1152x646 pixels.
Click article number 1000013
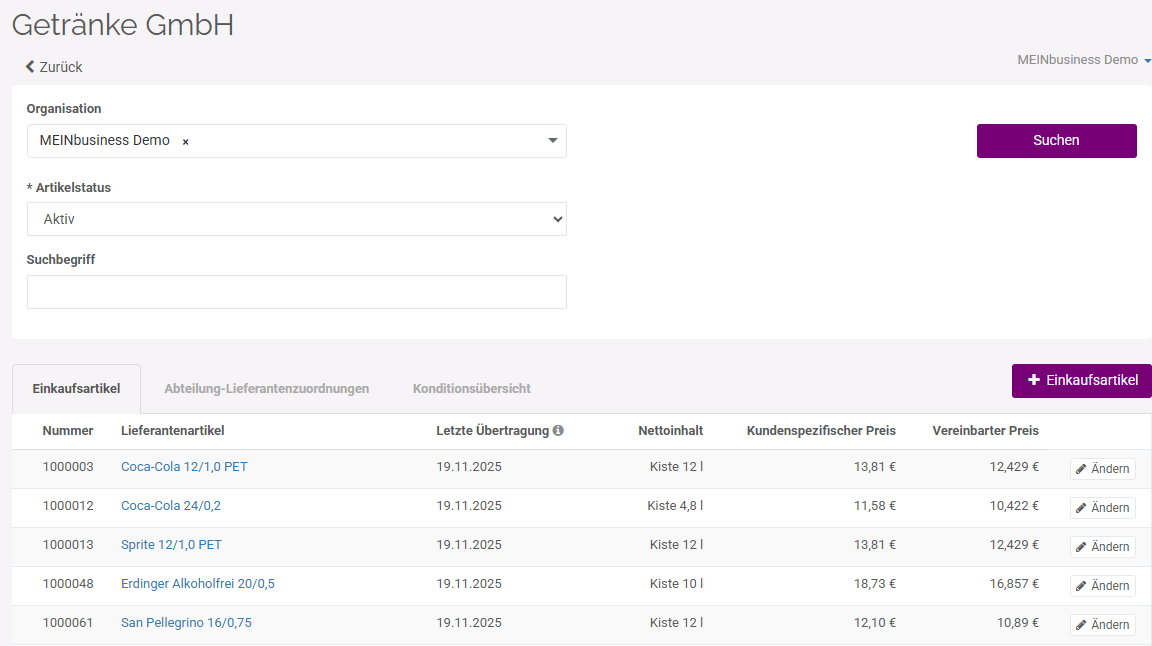pos(68,545)
